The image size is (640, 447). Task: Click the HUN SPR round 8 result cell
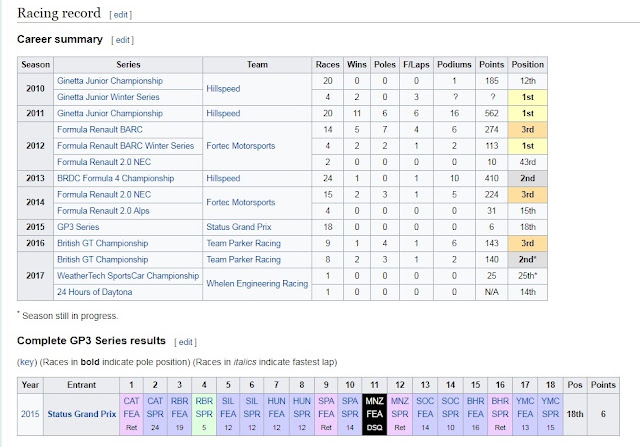[302, 414]
